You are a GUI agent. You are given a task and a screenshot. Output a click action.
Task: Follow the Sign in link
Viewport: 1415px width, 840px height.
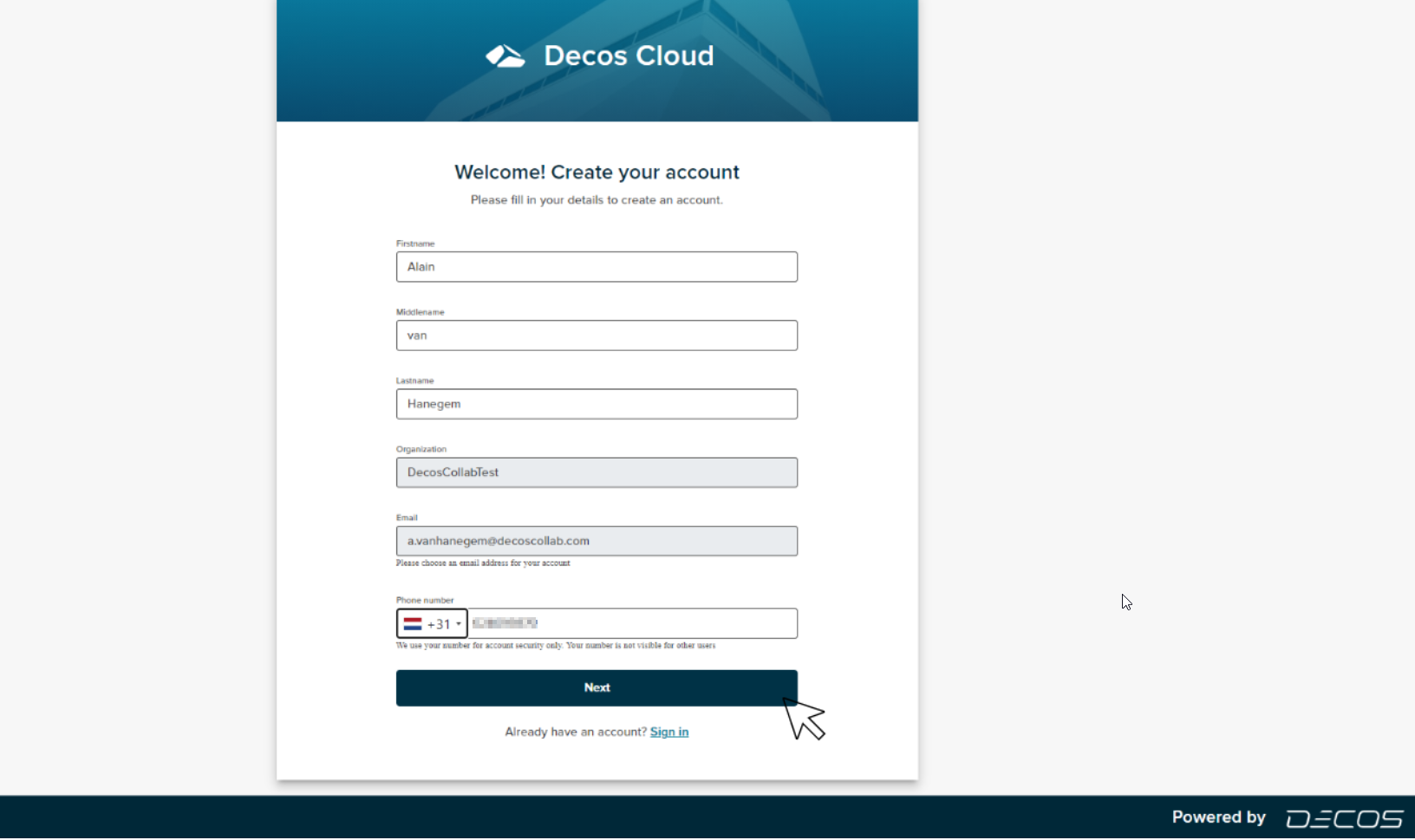[669, 733]
